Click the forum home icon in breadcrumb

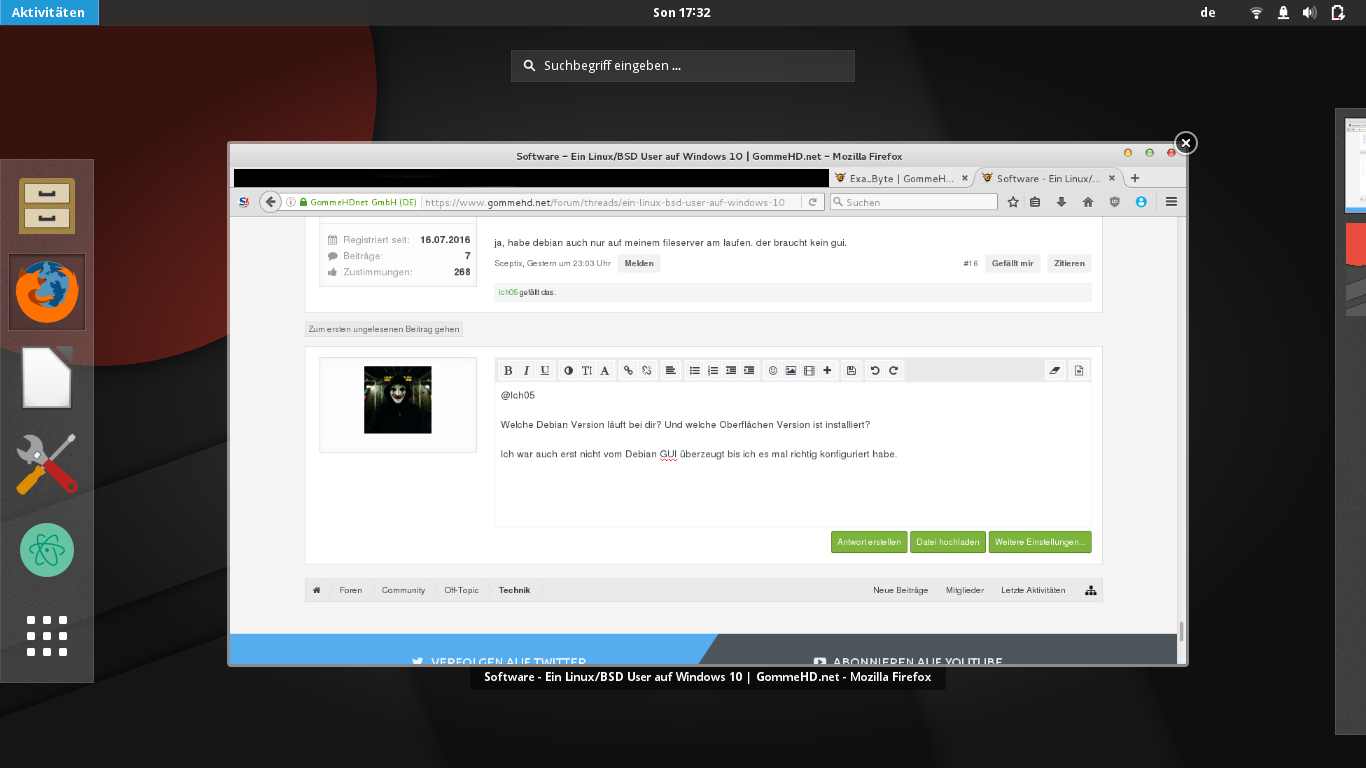[x=317, y=590]
